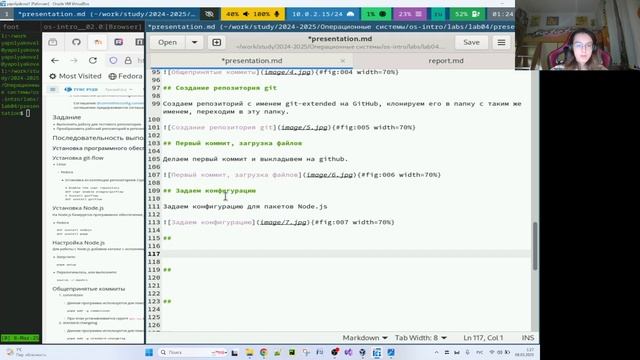Click Установка Node.js heading on page
This screenshot has height=360, width=640.
[78, 208]
